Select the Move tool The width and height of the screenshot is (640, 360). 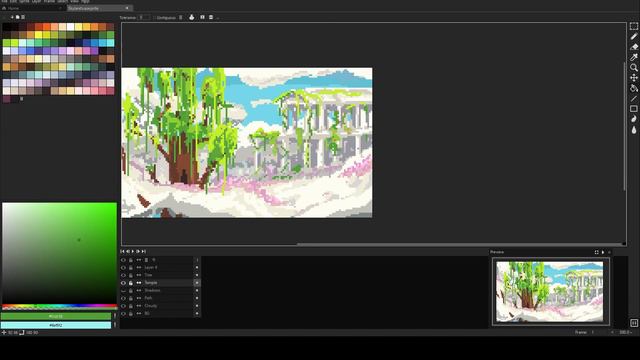click(633, 78)
